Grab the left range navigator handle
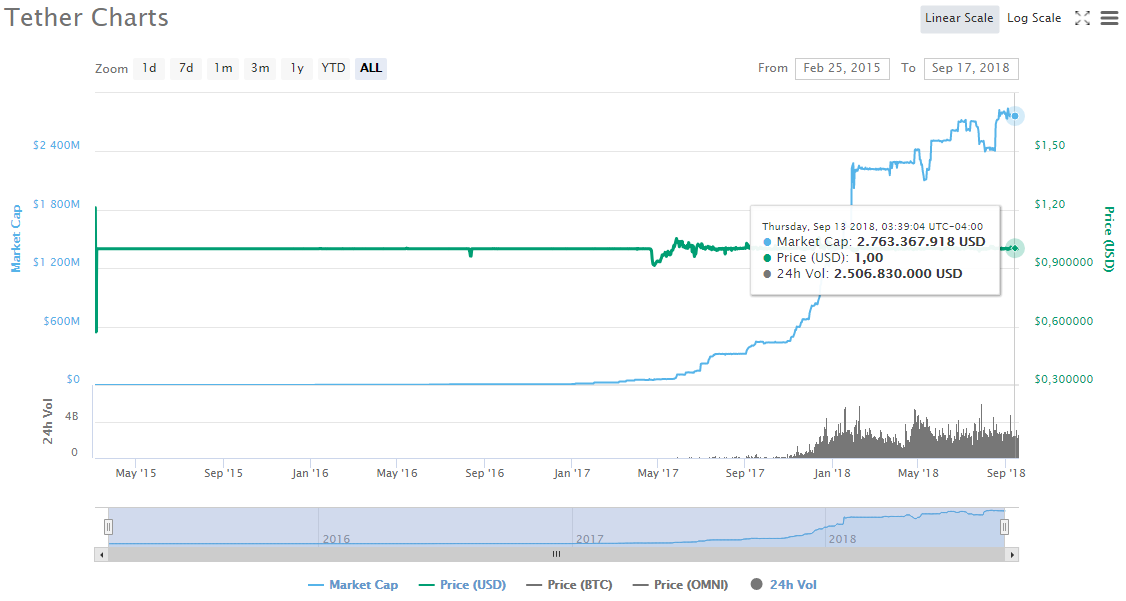This screenshot has width=1126, height=601. (x=108, y=527)
